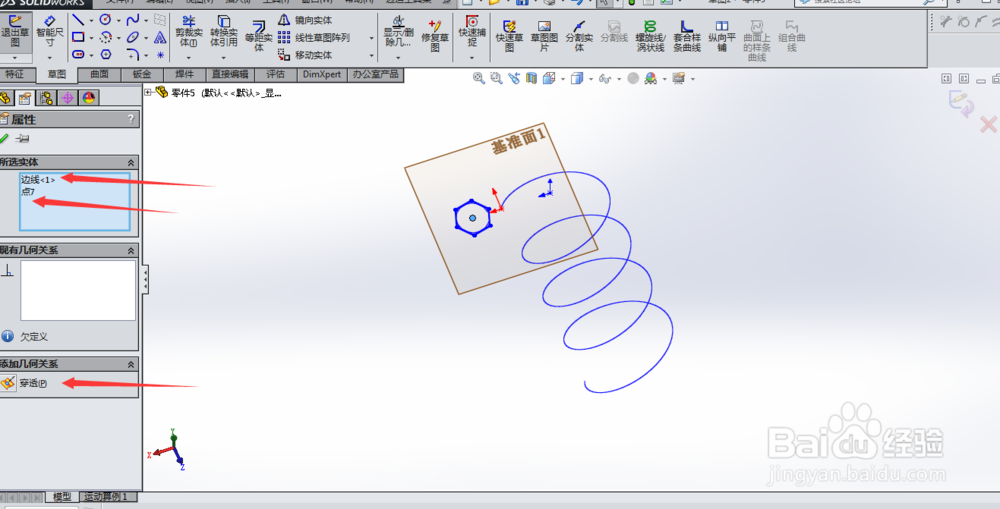Open the Trim Entities dropdown arrow
The image size is (1000, 509).
[188, 57]
